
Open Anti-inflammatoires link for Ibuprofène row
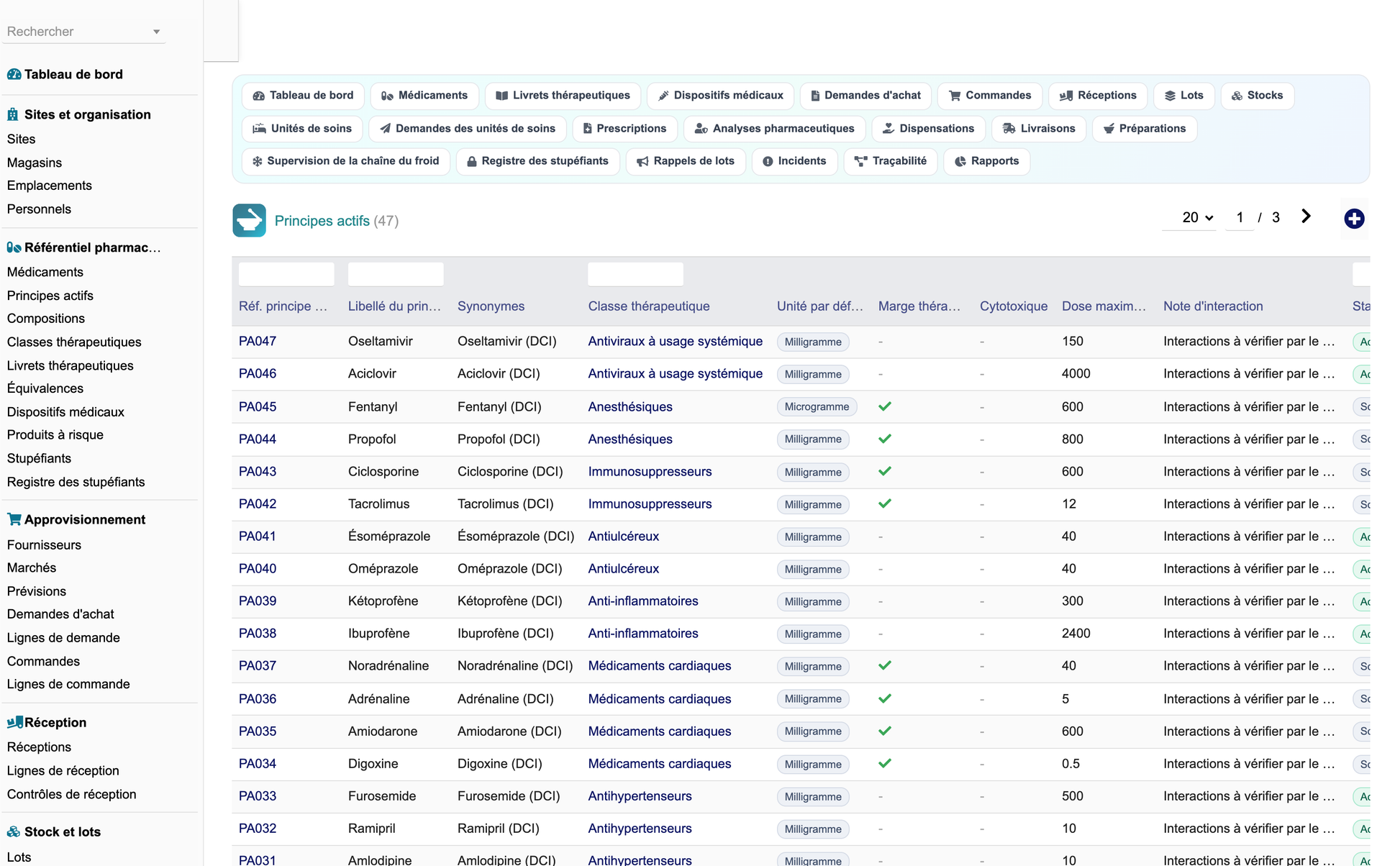pyautogui.click(x=643, y=634)
